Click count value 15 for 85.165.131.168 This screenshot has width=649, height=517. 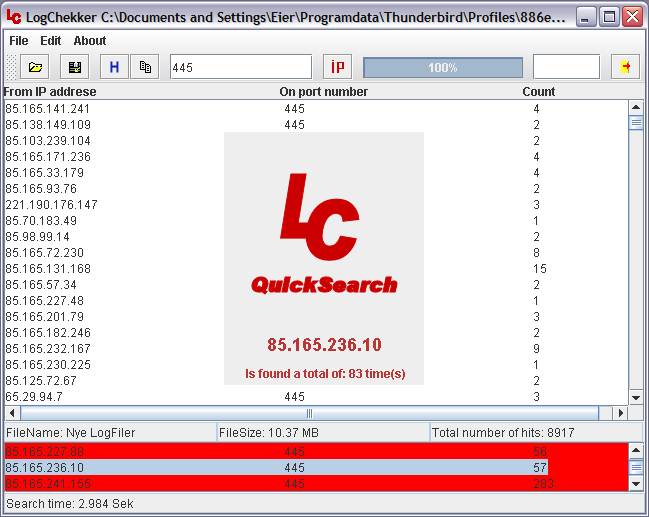540,269
